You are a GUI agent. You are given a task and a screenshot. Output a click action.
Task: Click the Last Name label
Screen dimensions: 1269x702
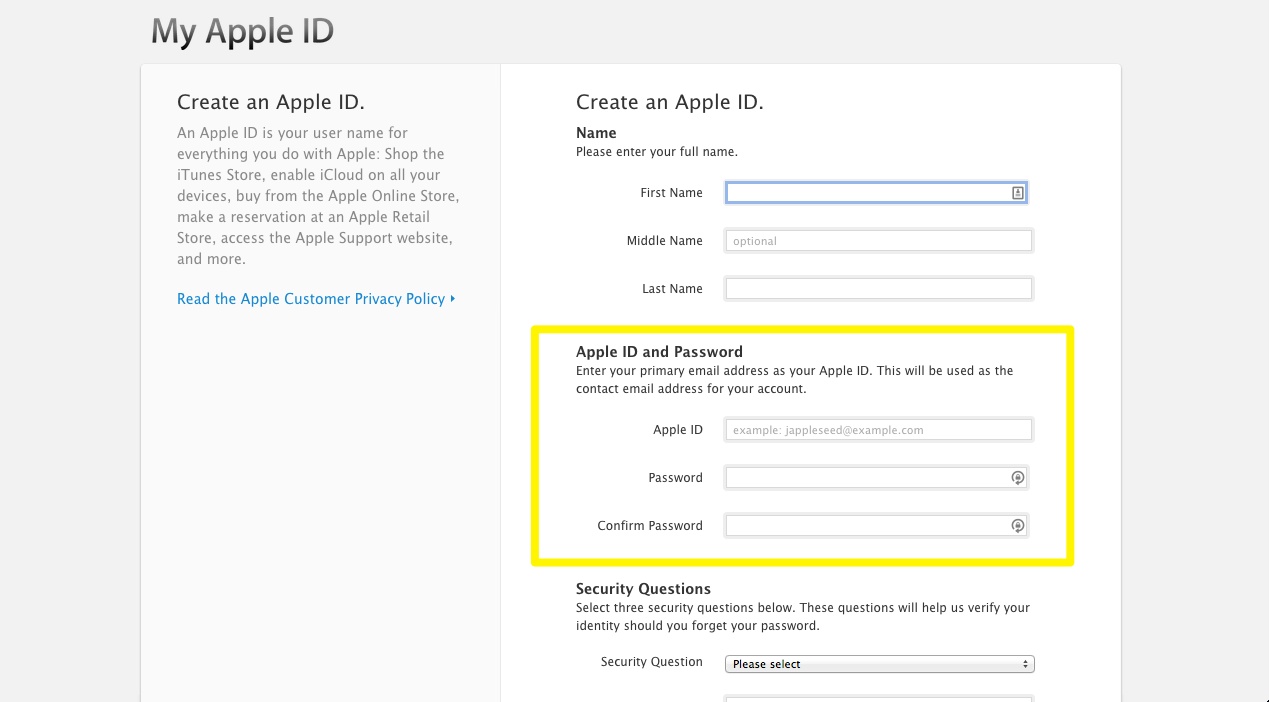[x=672, y=289]
